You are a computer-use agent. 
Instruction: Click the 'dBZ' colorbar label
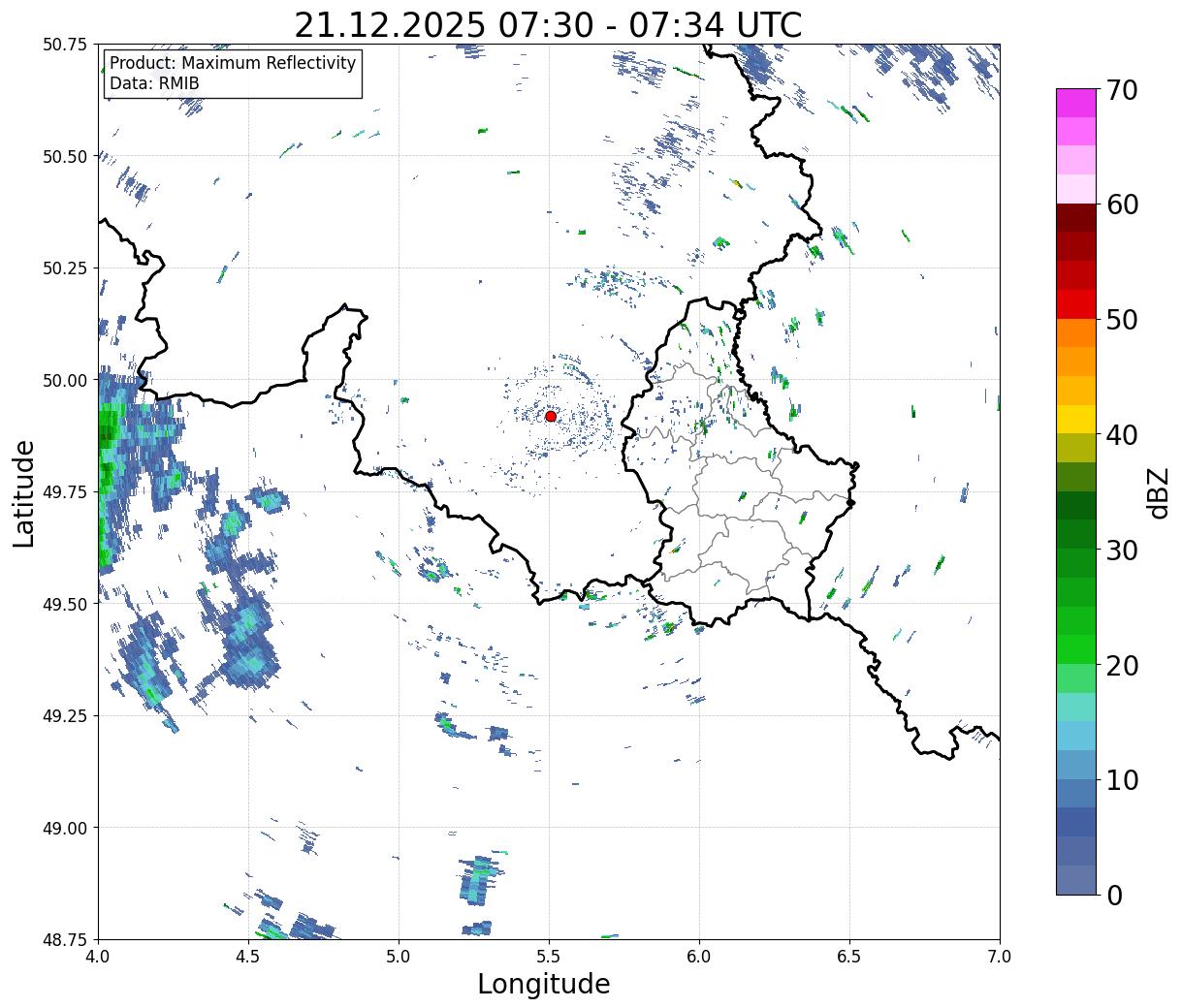coord(1158,492)
